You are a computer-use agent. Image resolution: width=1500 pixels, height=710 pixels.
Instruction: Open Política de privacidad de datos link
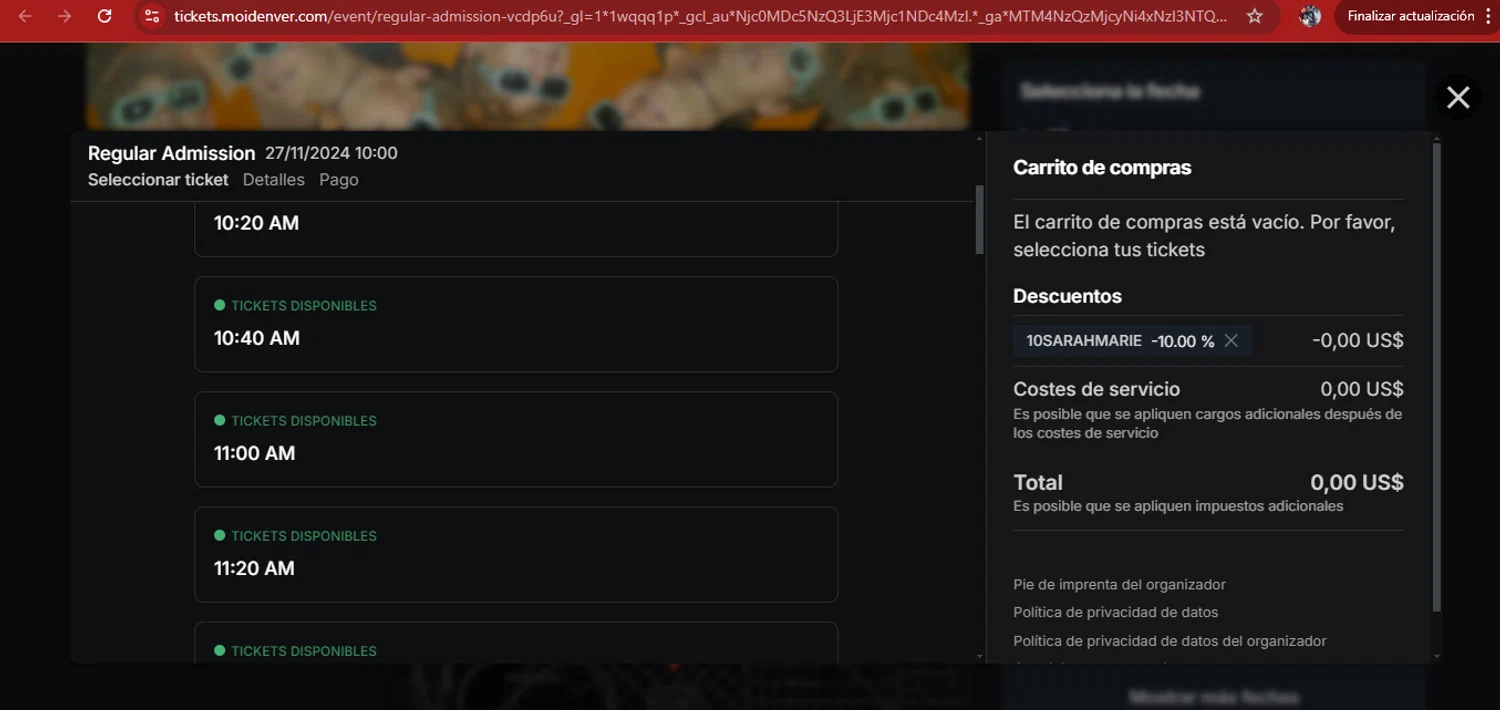[x=1115, y=612]
